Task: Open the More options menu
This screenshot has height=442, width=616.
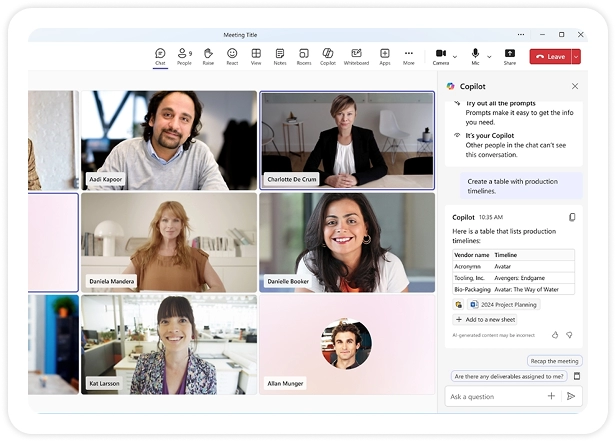Action: pyautogui.click(x=409, y=56)
